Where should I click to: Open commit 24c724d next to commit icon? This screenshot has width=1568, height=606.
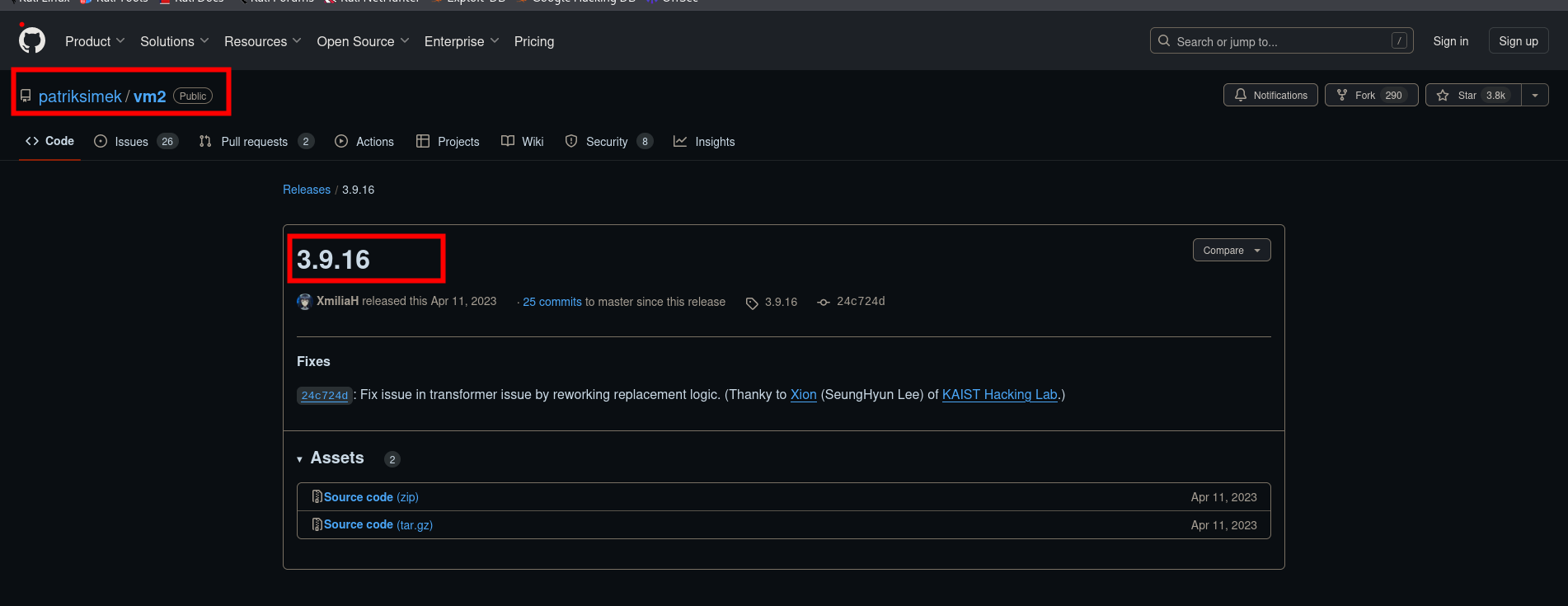[860, 302]
